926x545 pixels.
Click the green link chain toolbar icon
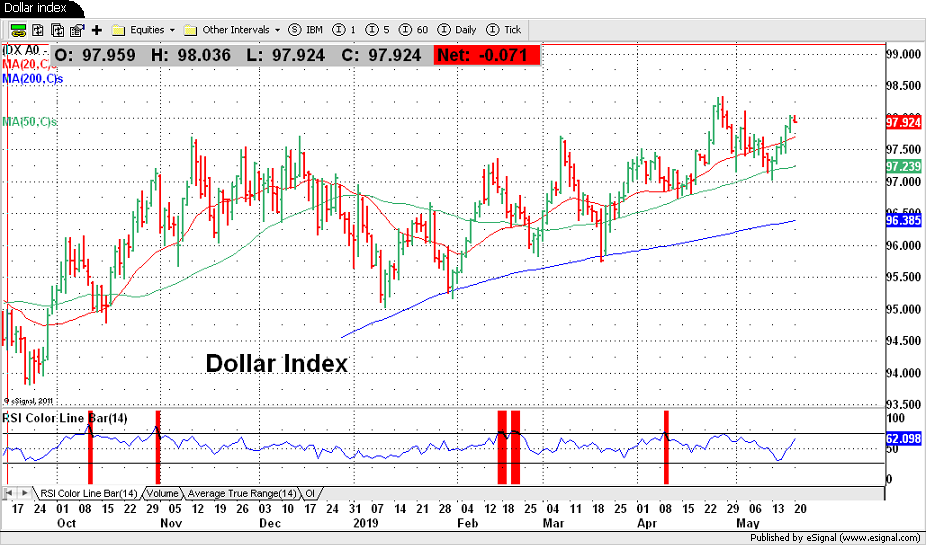pos(18,30)
